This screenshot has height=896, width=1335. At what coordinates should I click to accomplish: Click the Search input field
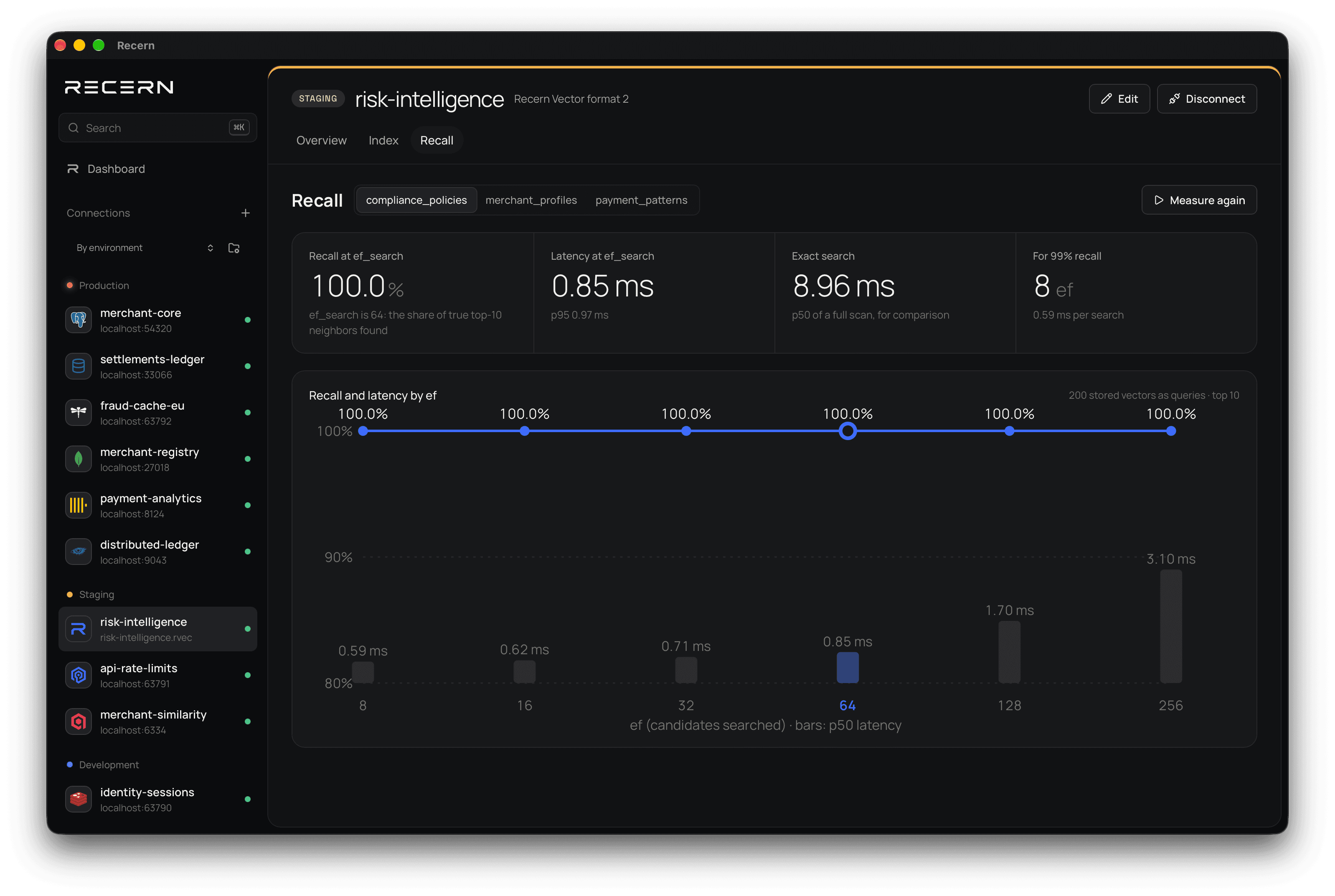[x=158, y=128]
